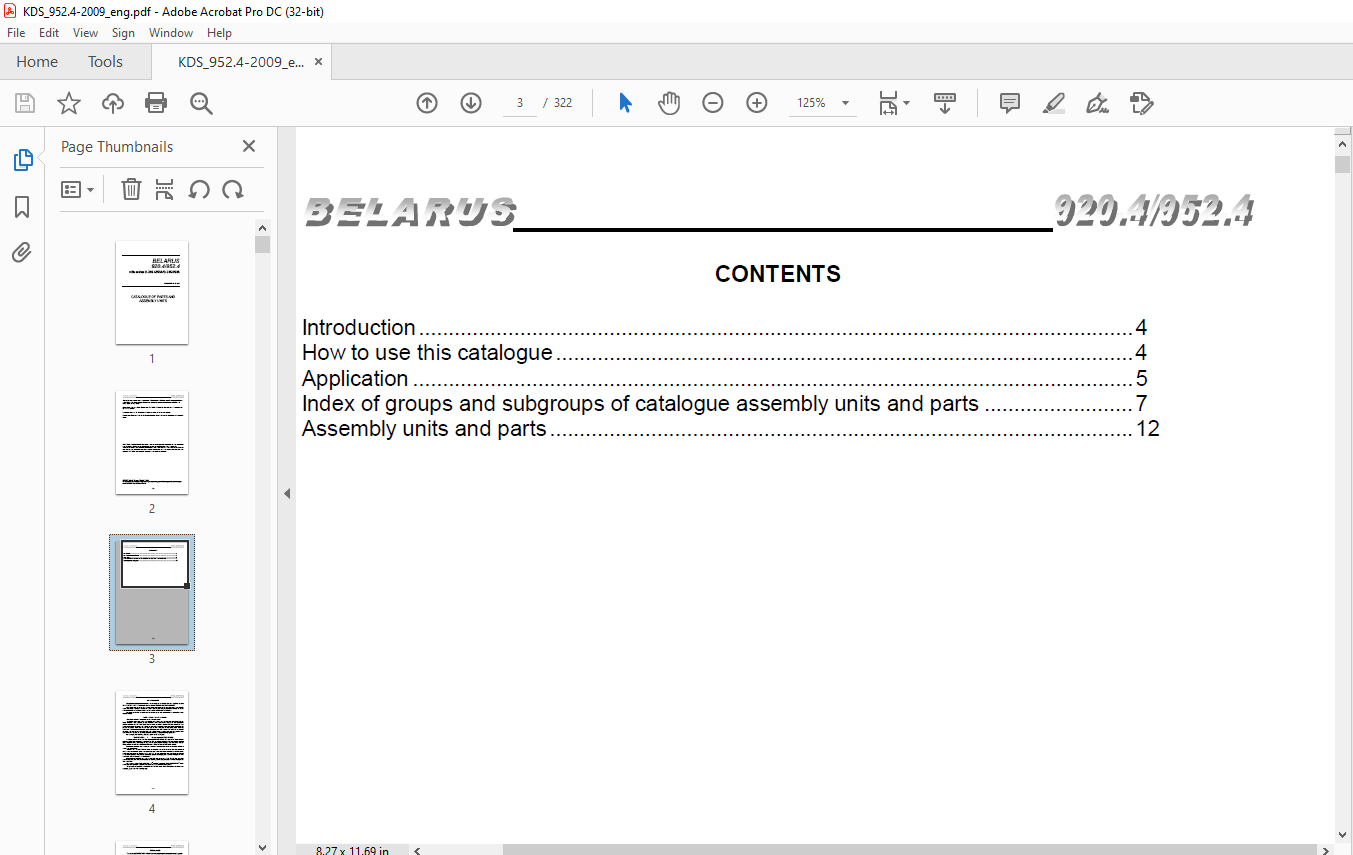This screenshot has height=855, width=1353.
Task: Collapse the navigation pane arrow
Action: tap(287, 493)
